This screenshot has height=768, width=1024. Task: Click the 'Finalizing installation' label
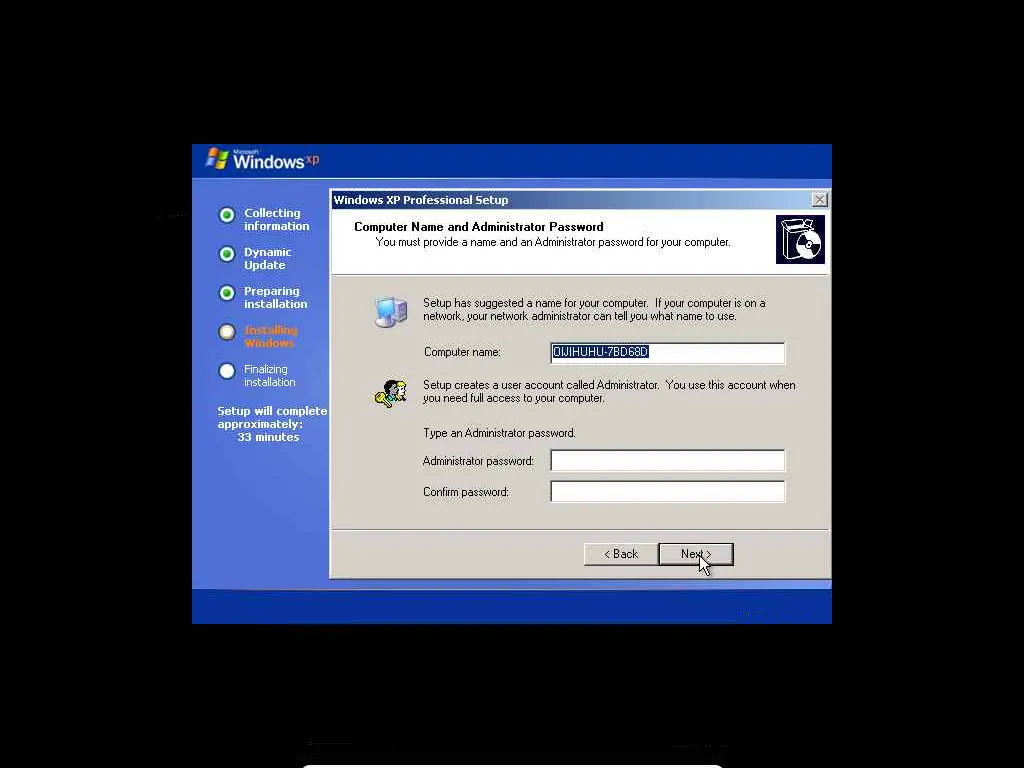tap(269, 376)
